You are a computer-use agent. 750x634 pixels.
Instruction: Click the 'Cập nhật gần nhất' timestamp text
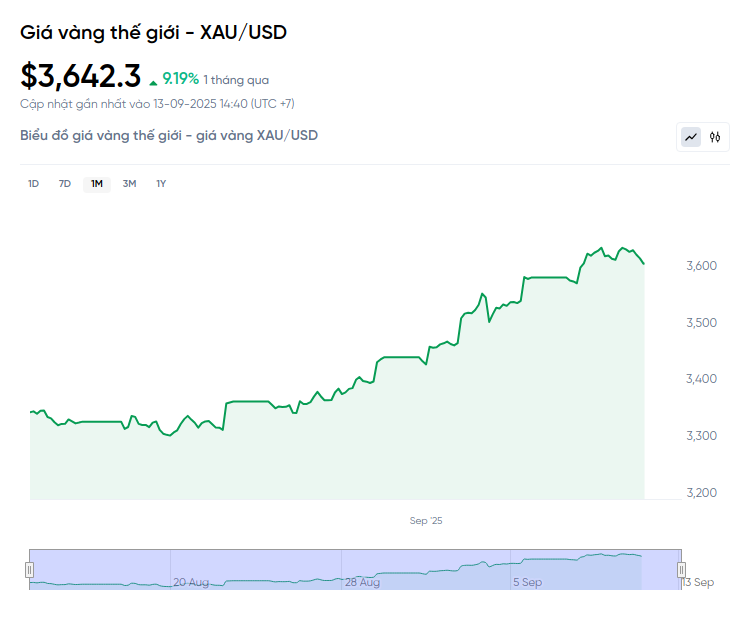click(157, 103)
